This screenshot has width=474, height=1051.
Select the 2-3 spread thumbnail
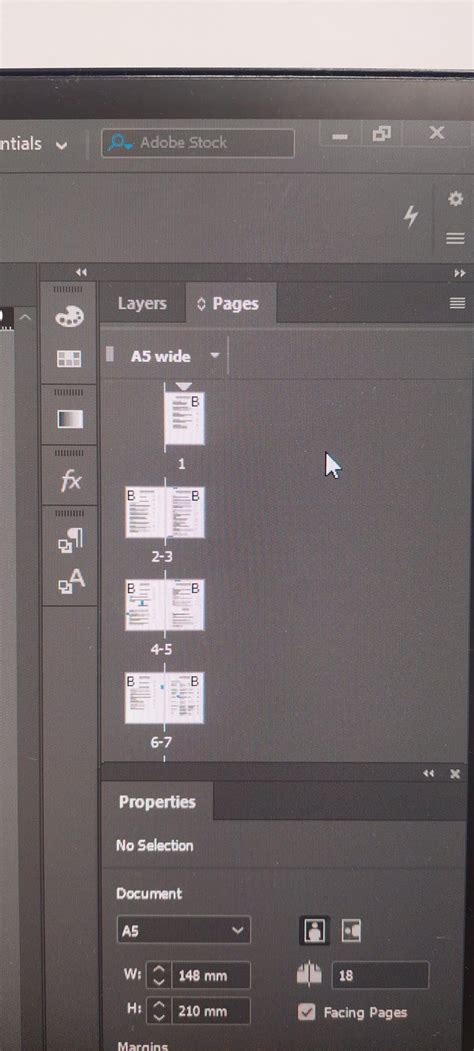tap(164, 512)
